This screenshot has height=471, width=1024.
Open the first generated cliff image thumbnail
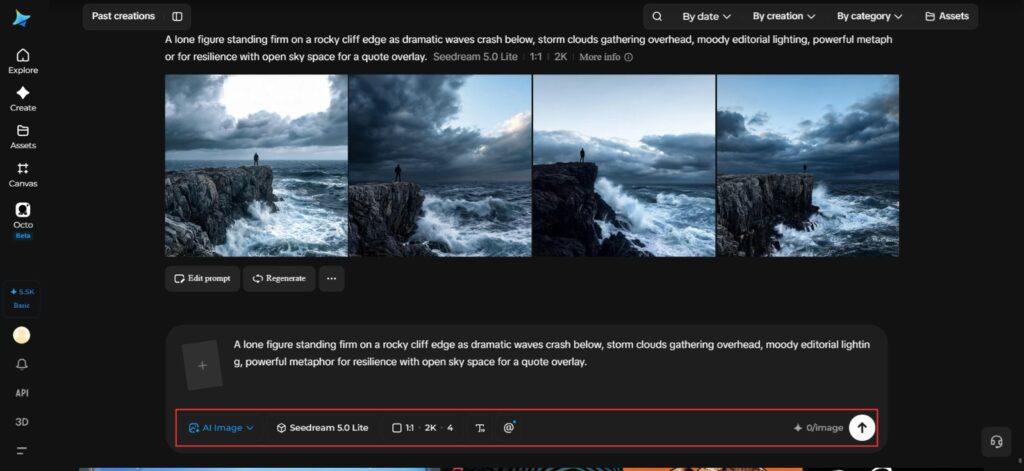pyautogui.click(x=256, y=165)
